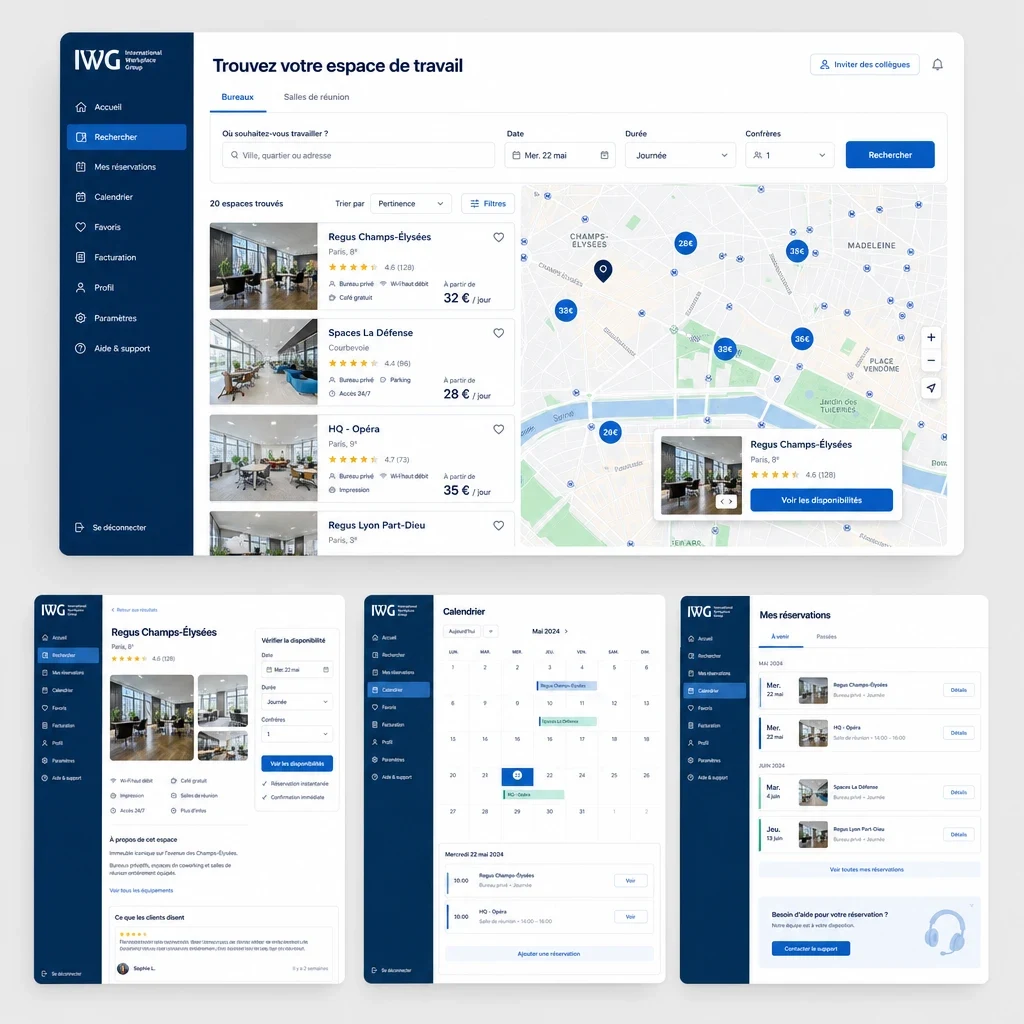Open the Trier par Pertinence dropdown
Screen dimensions: 1024x1024
(x=410, y=204)
